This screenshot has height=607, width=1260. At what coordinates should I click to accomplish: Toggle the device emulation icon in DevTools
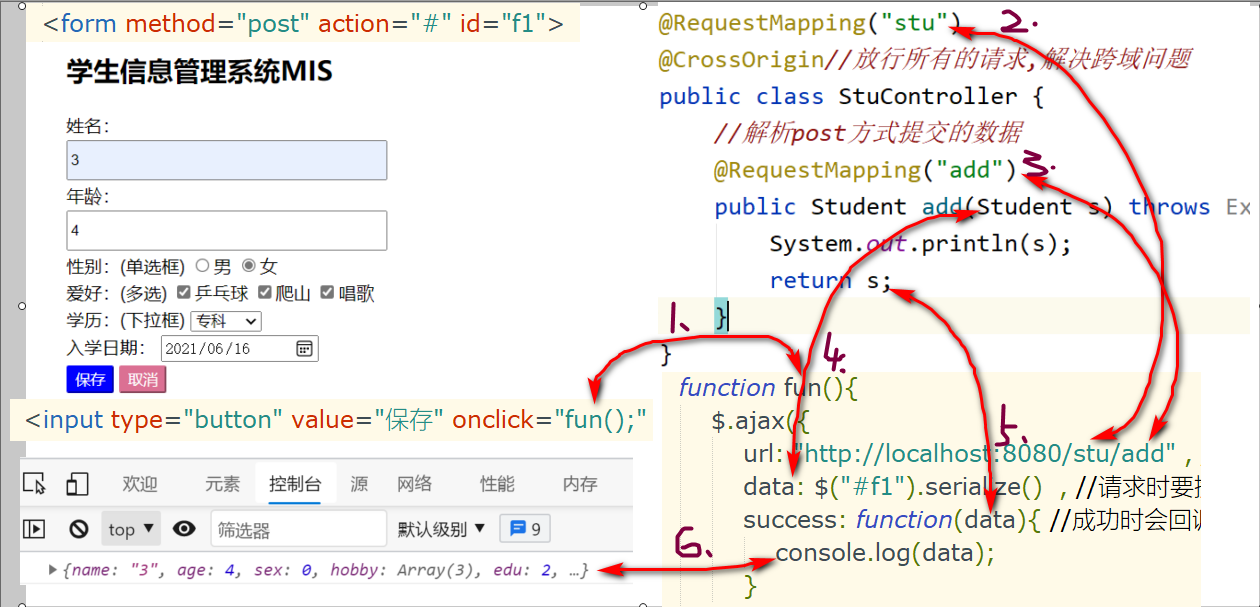pos(78,484)
